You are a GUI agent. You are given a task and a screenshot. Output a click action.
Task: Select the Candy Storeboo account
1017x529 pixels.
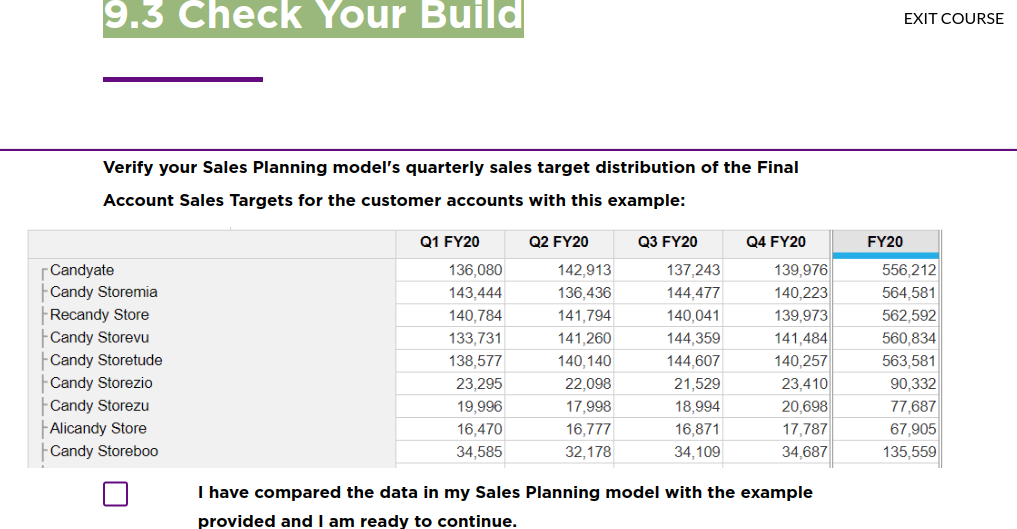(104, 451)
